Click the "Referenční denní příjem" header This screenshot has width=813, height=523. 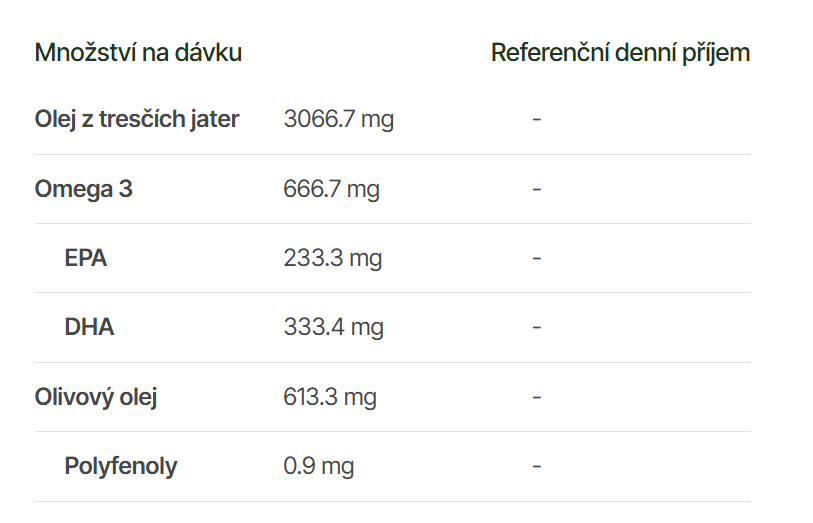pos(620,53)
